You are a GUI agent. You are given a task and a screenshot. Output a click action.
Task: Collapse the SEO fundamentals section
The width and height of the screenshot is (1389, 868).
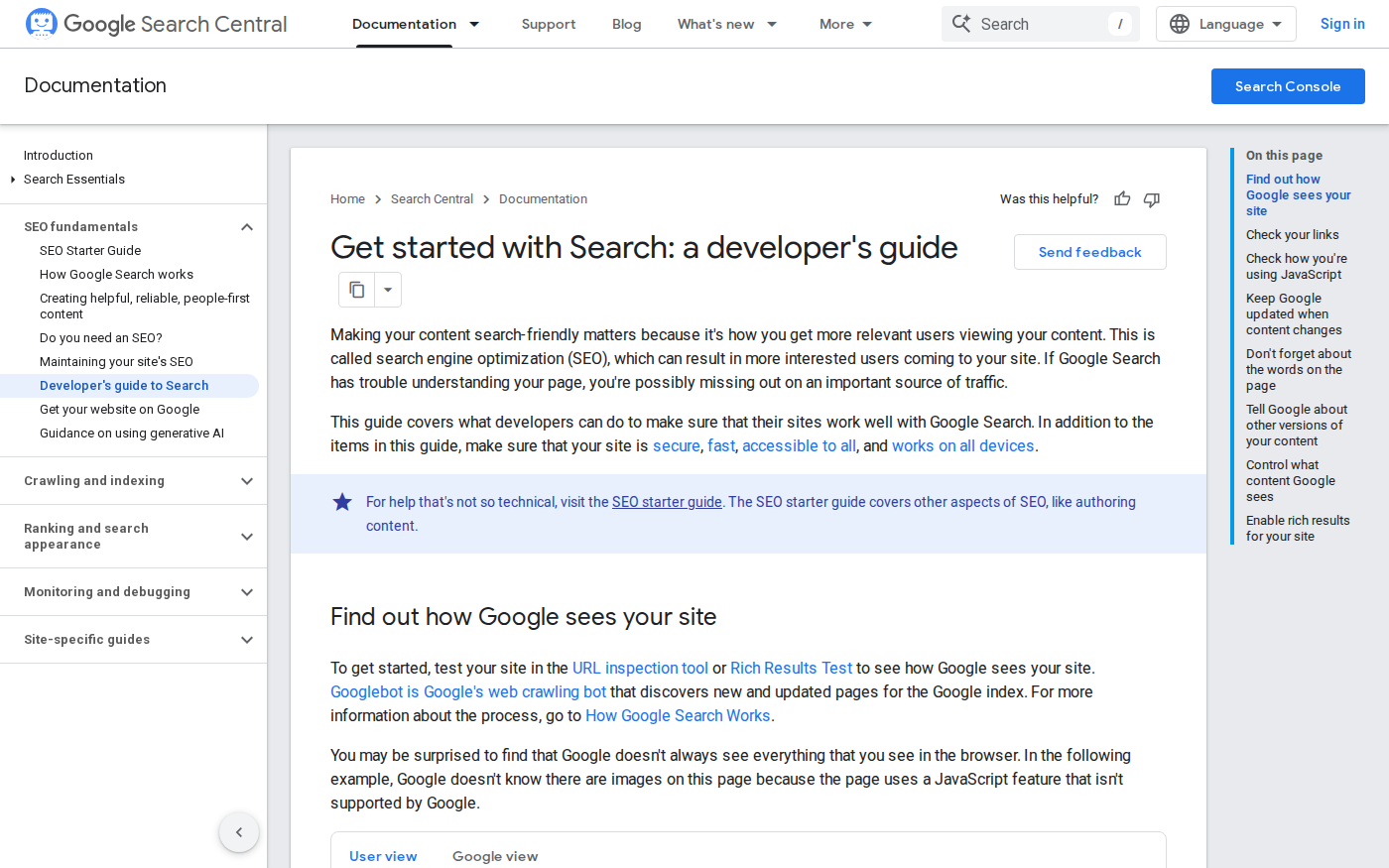click(247, 227)
